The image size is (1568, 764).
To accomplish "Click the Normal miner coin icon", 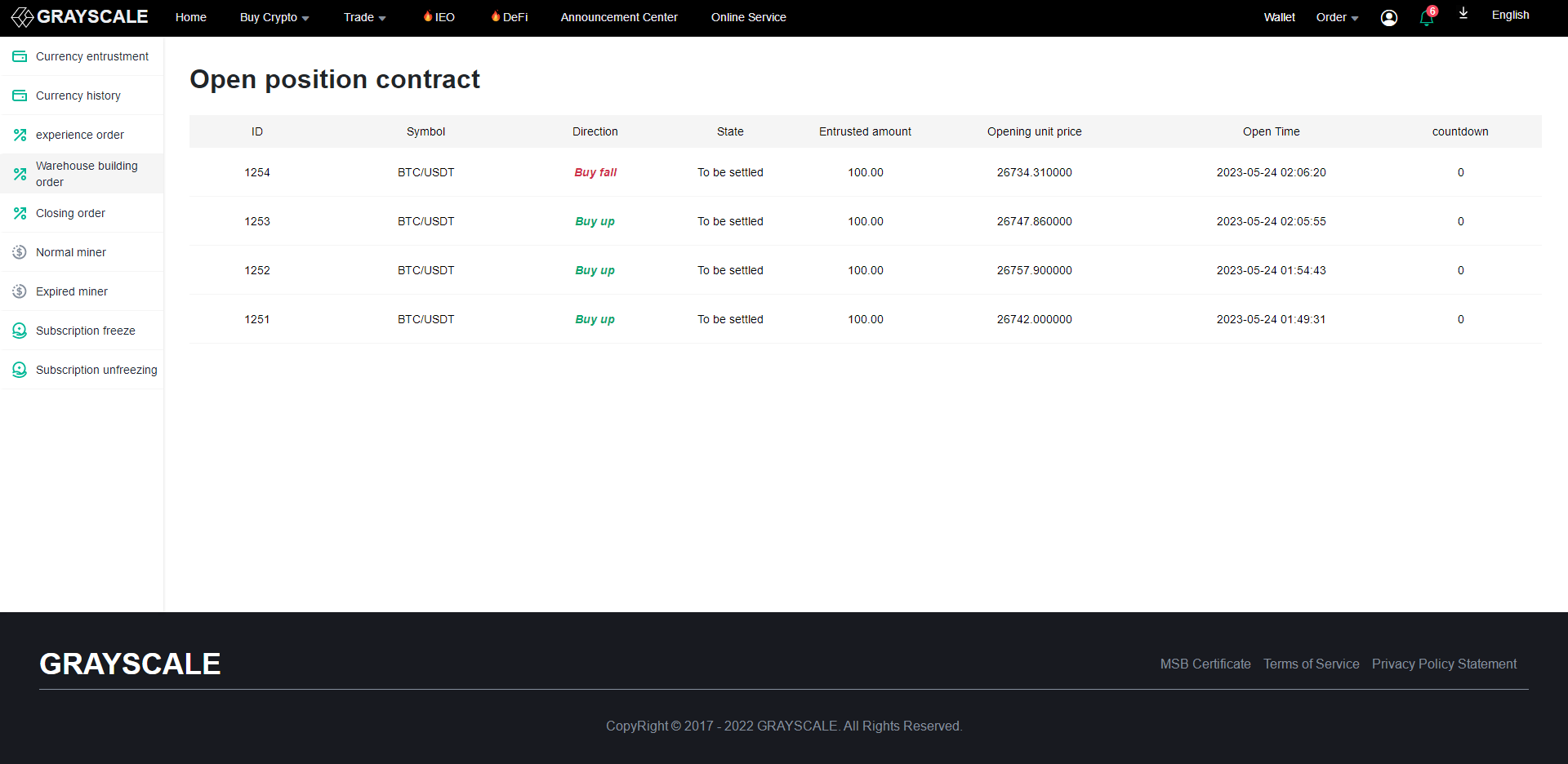I will click(20, 252).
